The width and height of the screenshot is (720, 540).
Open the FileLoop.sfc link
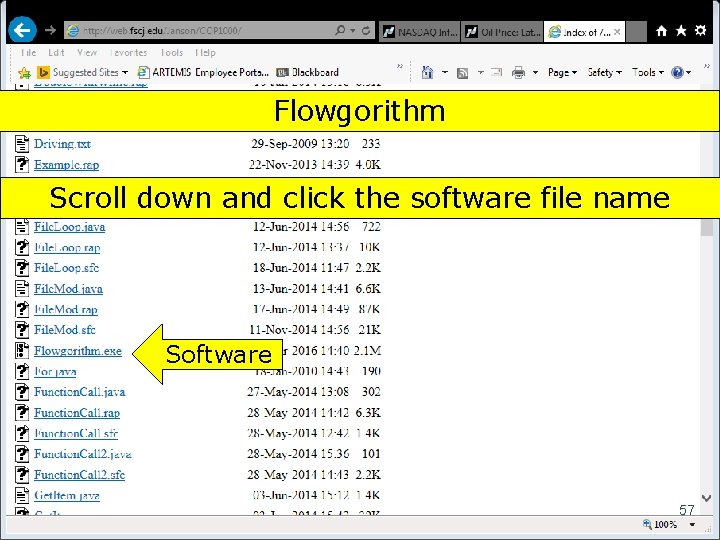[66, 268]
